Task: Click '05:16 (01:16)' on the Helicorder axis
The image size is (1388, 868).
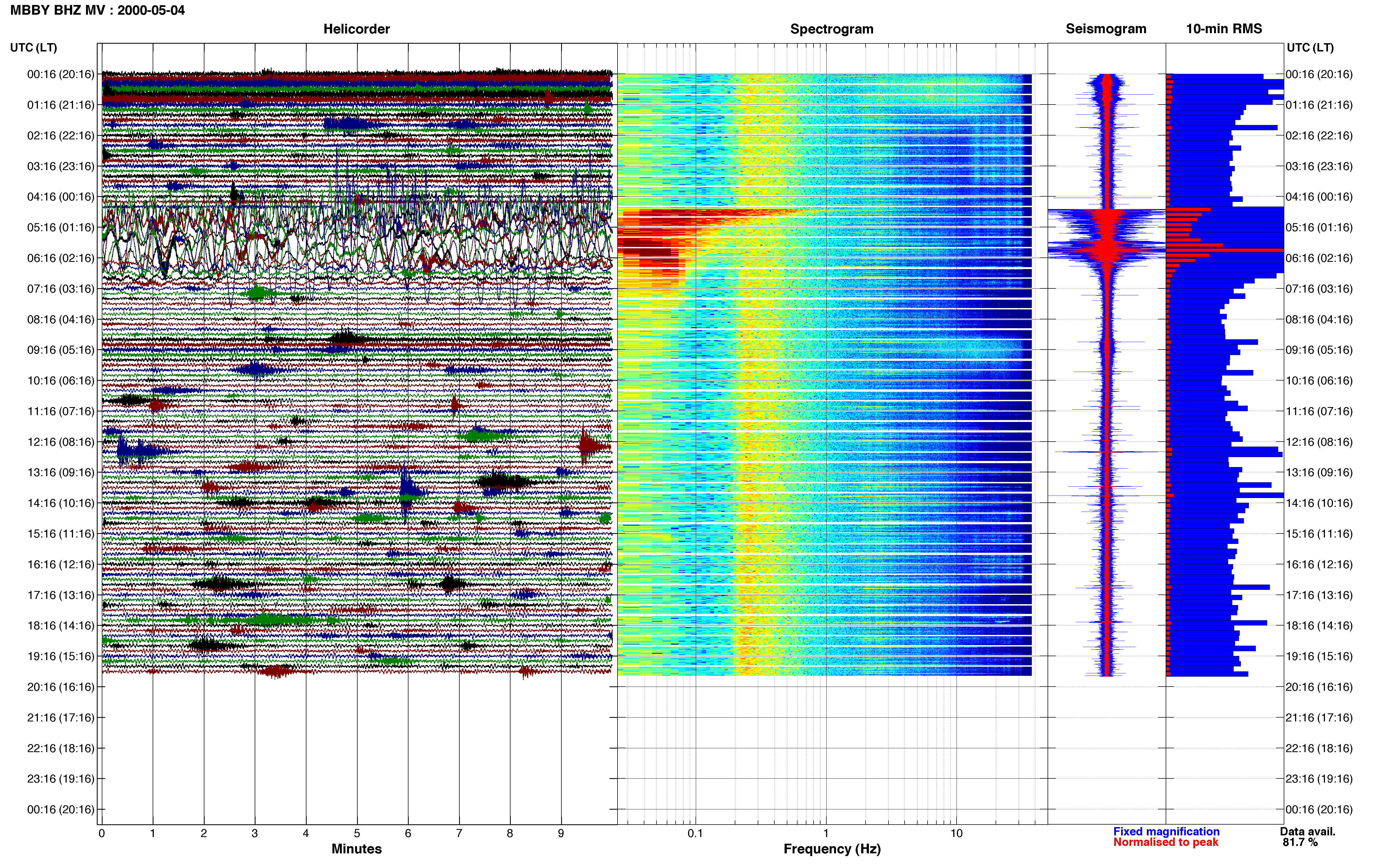Action: point(61,227)
